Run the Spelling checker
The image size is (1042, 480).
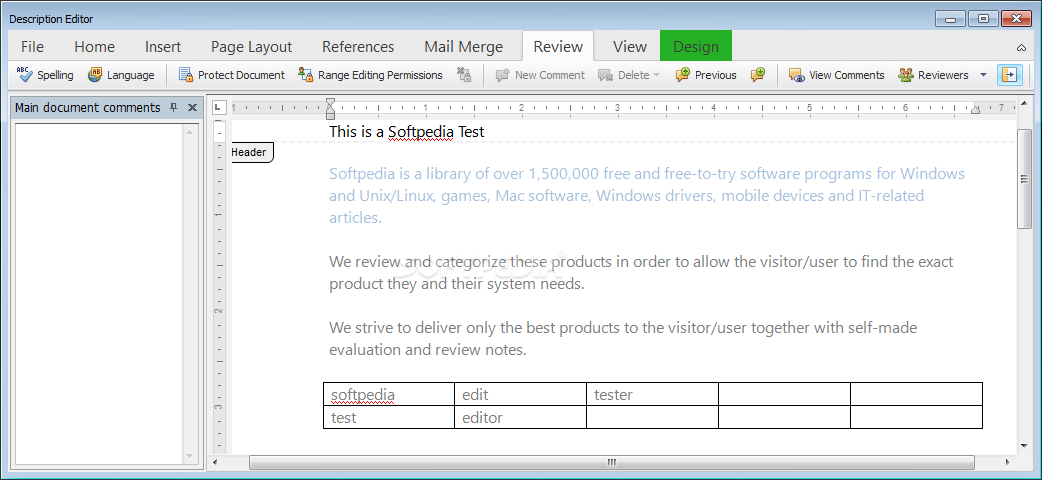pyautogui.click(x=45, y=75)
